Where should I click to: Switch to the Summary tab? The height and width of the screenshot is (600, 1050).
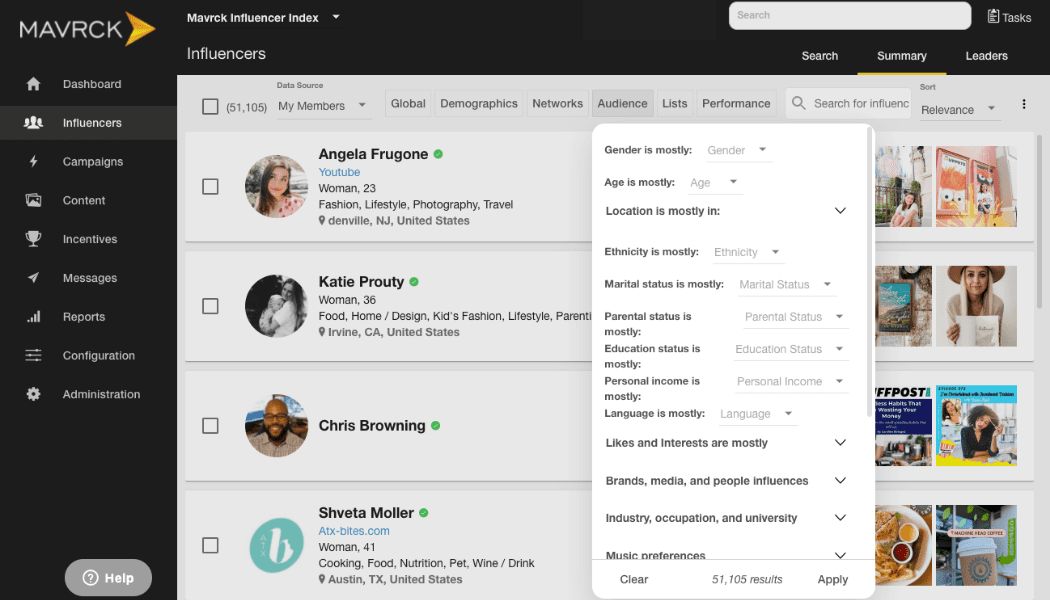[x=901, y=56]
